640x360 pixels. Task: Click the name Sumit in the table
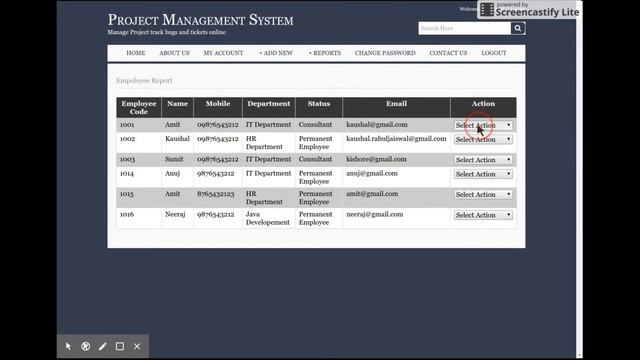pyautogui.click(x=174, y=159)
